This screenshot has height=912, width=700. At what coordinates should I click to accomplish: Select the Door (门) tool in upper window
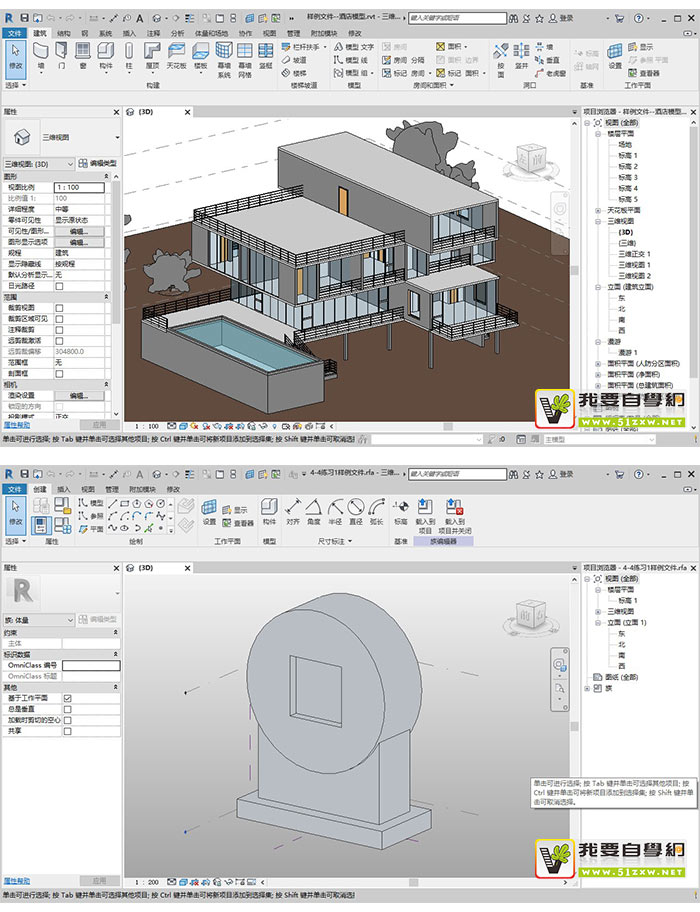62,56
